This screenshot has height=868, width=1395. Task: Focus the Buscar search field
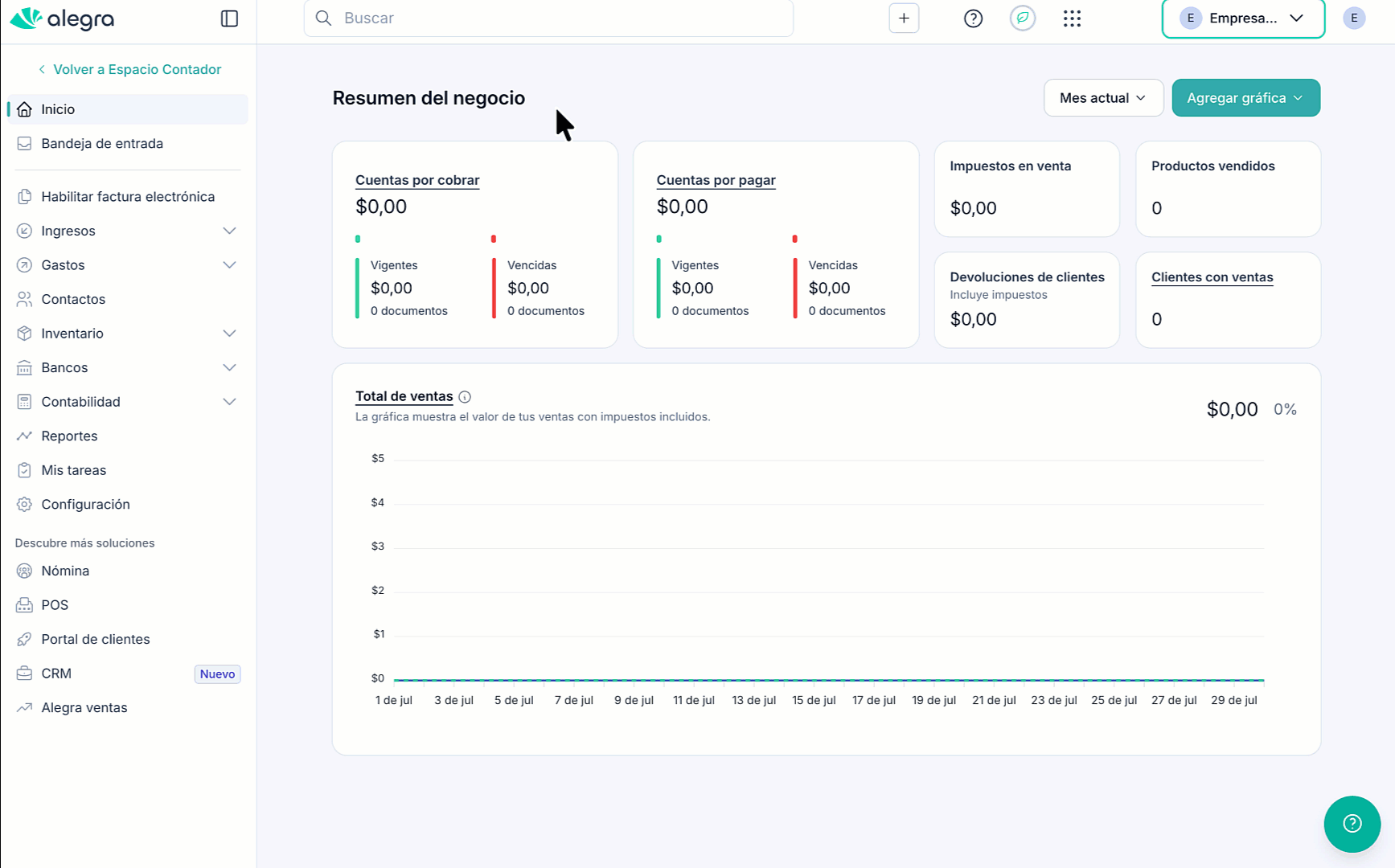(x=548, y=18)
